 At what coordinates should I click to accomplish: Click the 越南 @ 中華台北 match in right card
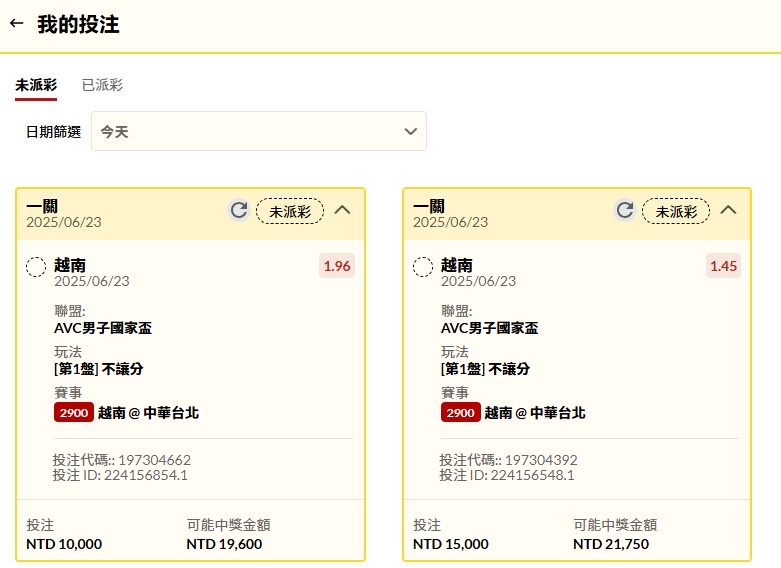[x=535, y=413]
